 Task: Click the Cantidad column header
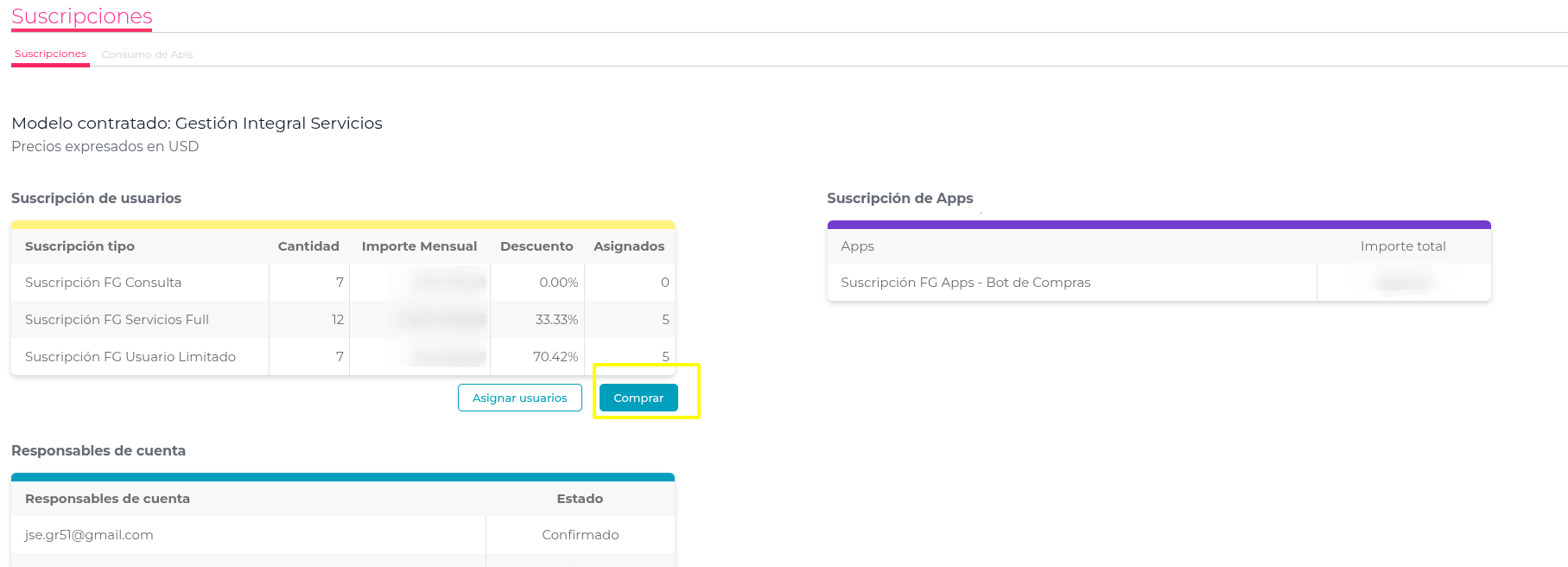click(x=308, y=246)
